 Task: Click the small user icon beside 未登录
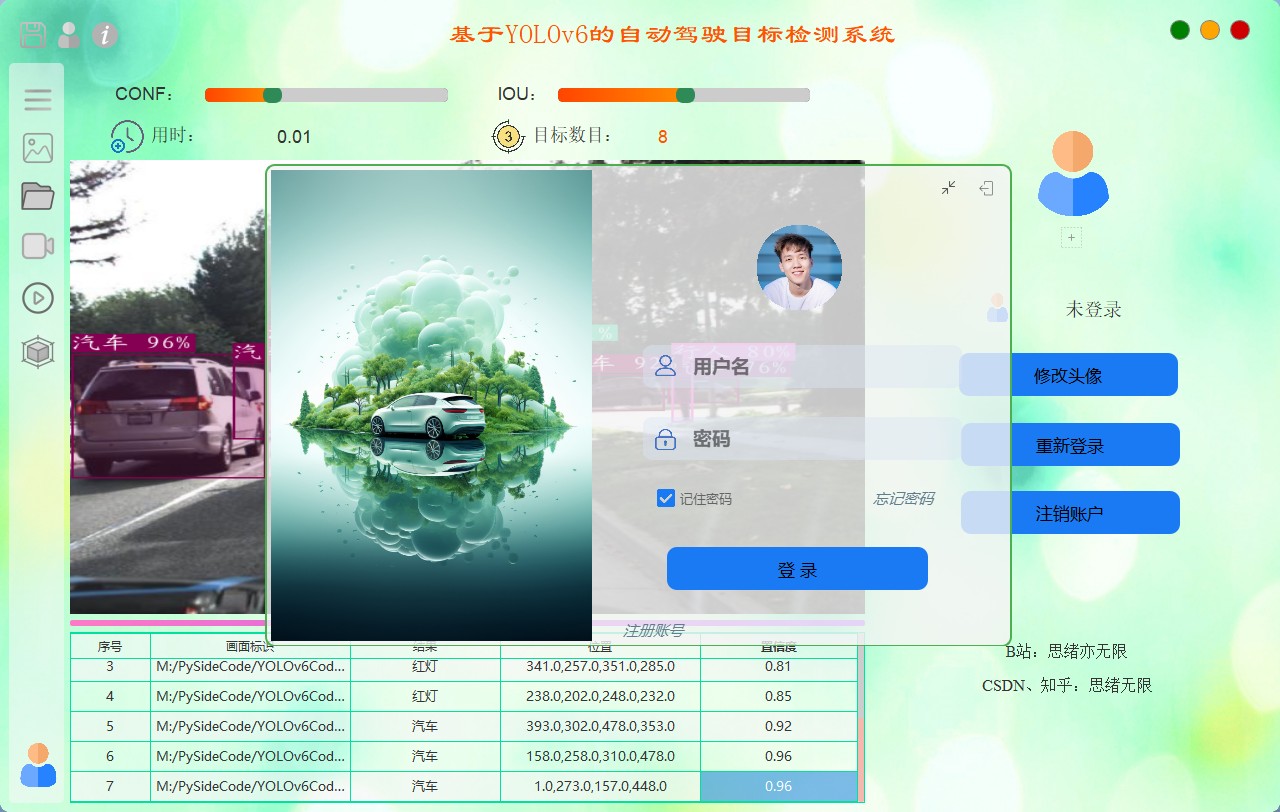pos(997,308)
